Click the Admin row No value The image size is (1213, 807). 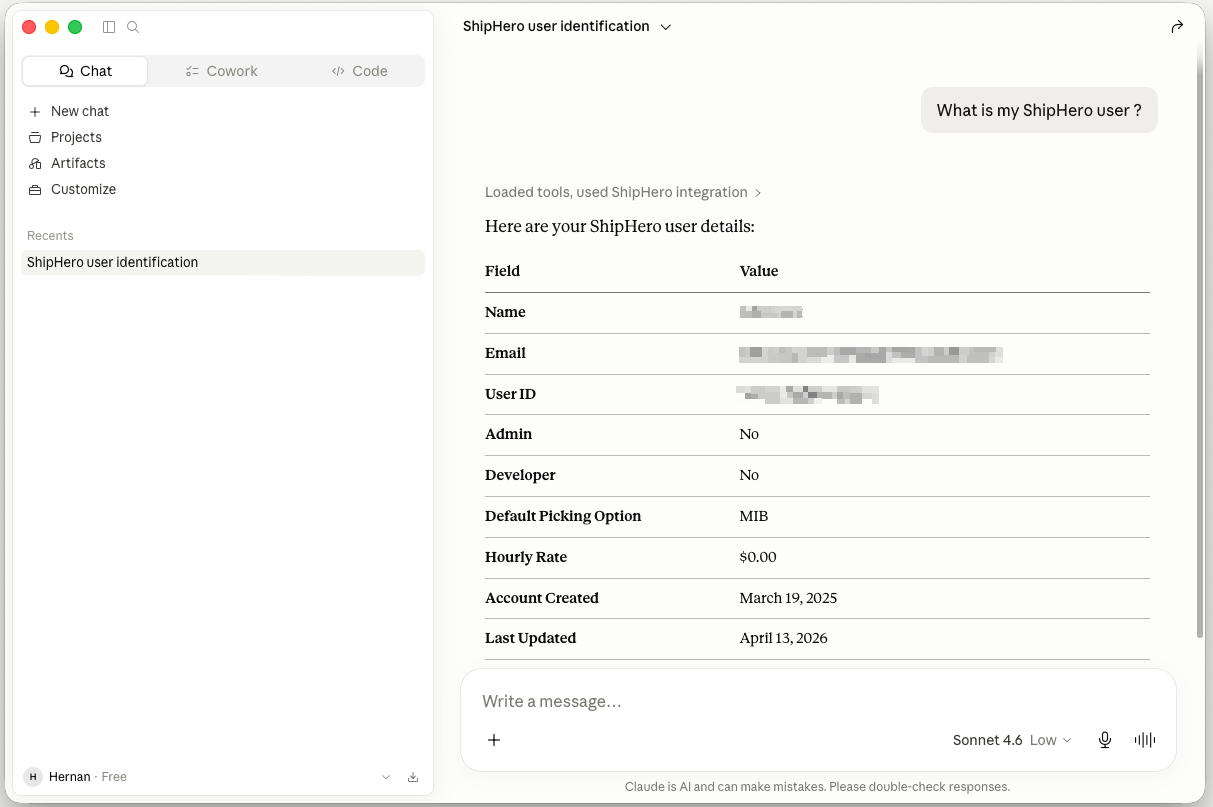(x=749, y=434)
